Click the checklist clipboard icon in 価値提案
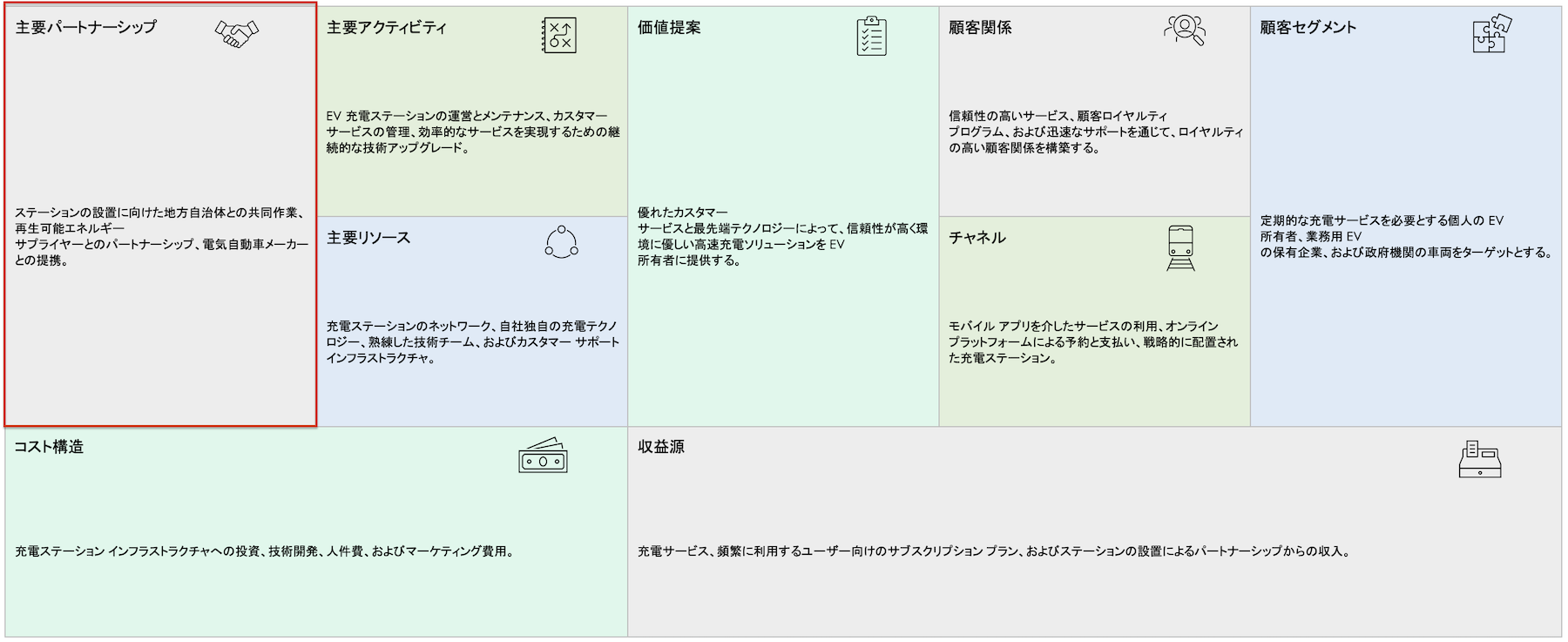The image size is (1568, 642). [871, 36]
